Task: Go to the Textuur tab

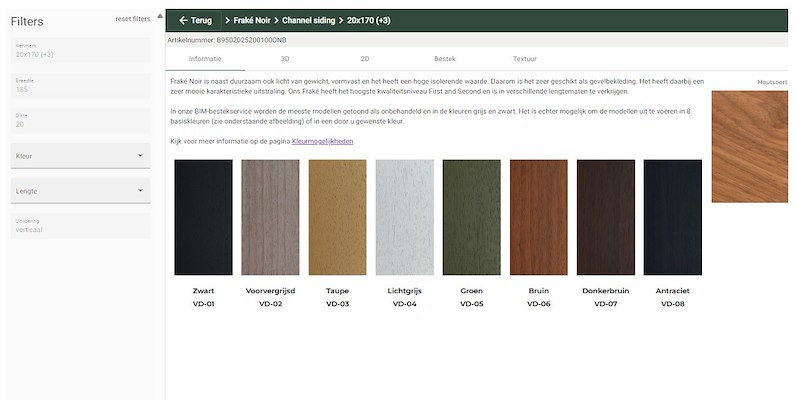Action: [x=525, y=60]
